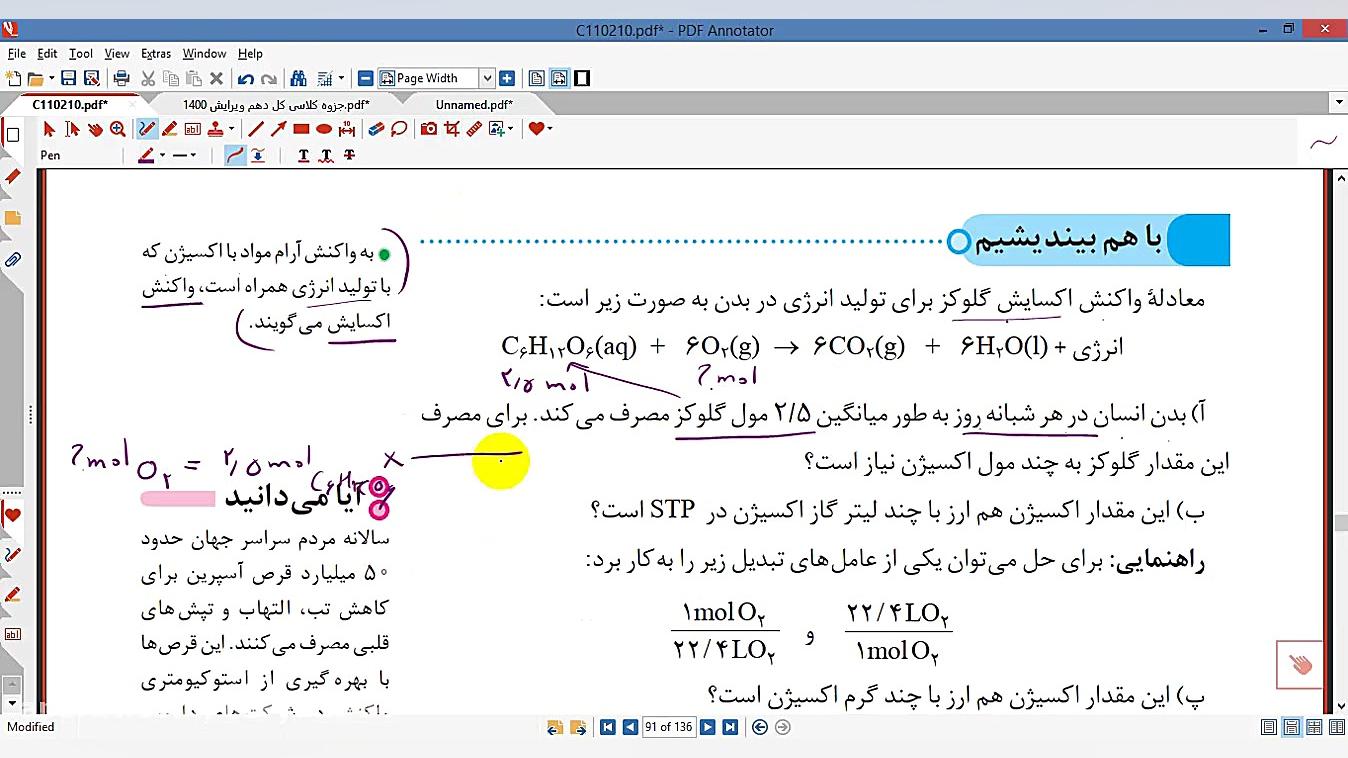Screen dimensions: 1348x758
Task: Expand the Favorites heart dropdown arrow
Action: 550,129
